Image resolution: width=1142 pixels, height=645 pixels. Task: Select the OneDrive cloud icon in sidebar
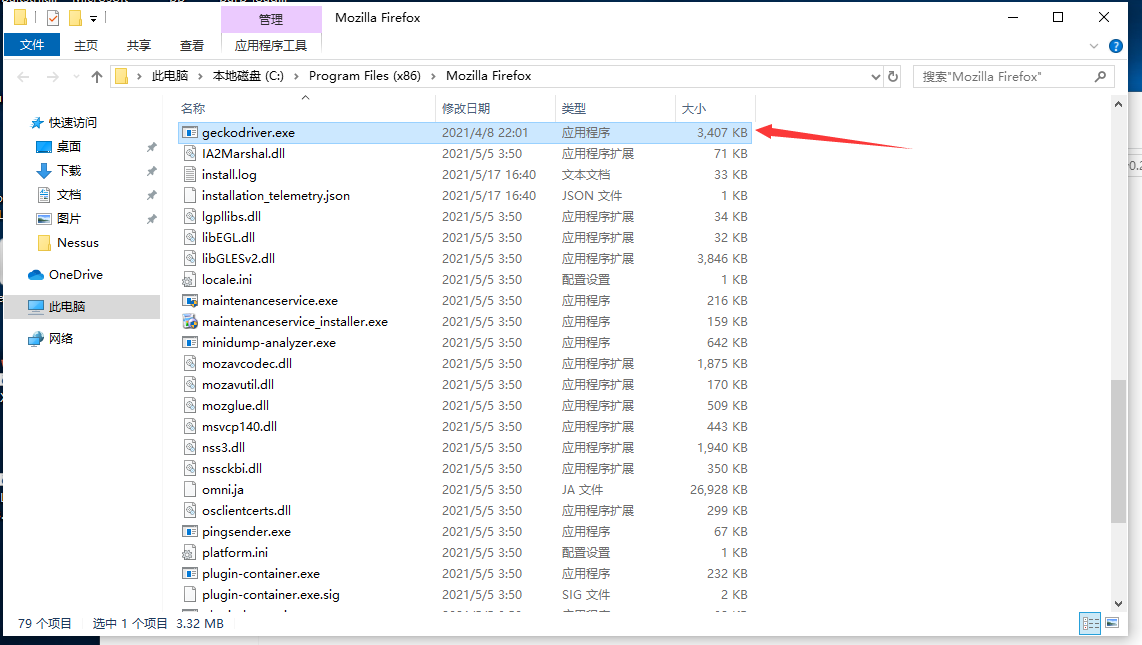[x=37, y=275]
